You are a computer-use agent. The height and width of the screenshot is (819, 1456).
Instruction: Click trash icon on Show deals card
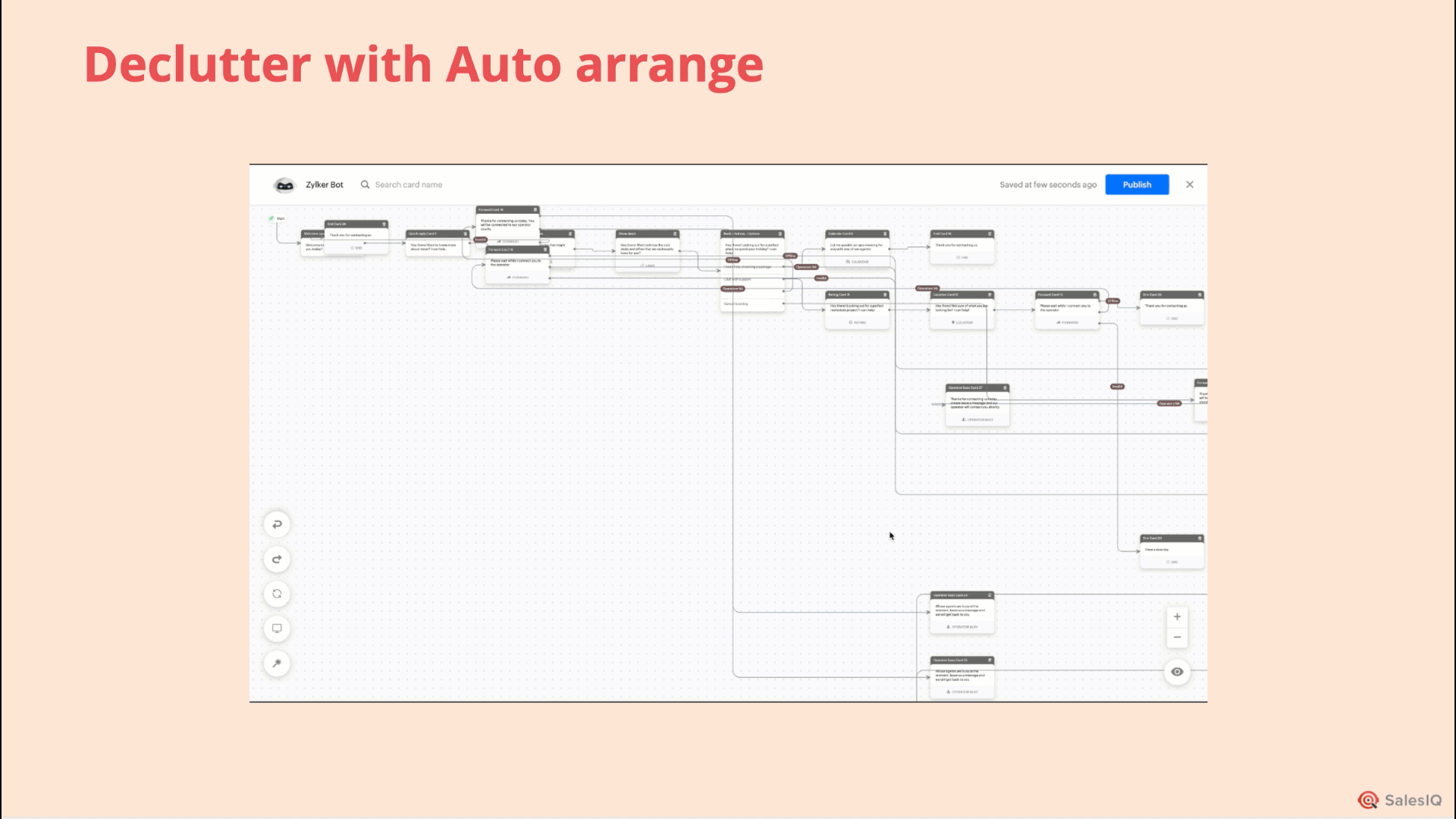pyautogui.click(x=675, y=234)
